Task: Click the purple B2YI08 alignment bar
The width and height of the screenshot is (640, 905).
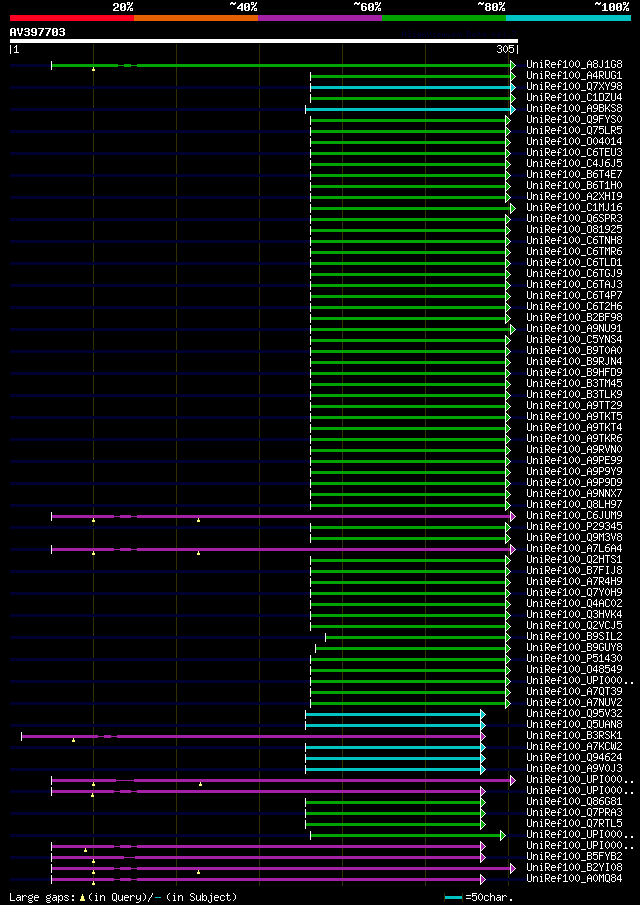Action: pyautogui.click(x=281, y=868)
